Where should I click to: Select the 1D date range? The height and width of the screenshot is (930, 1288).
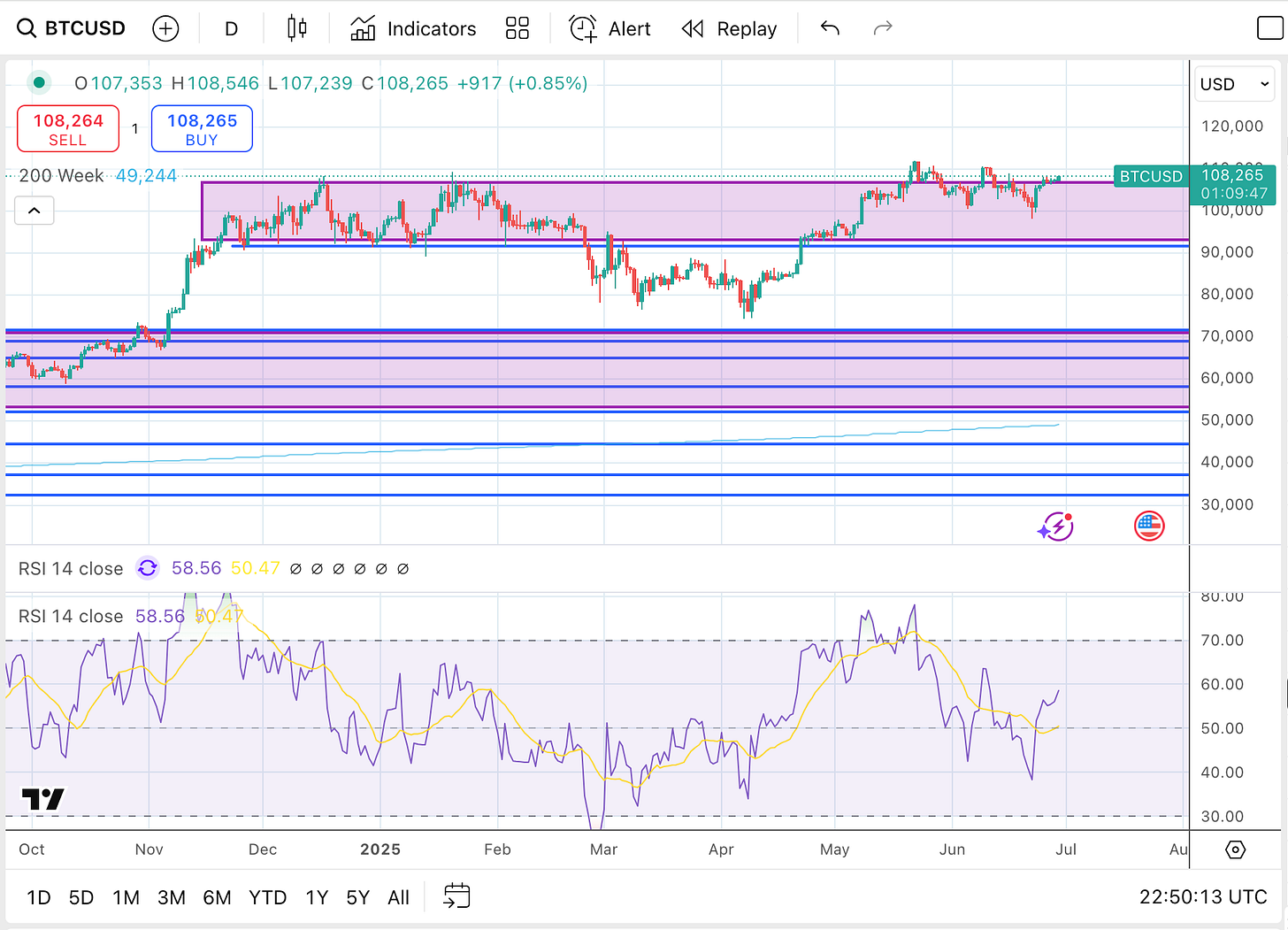click(39, 897)
